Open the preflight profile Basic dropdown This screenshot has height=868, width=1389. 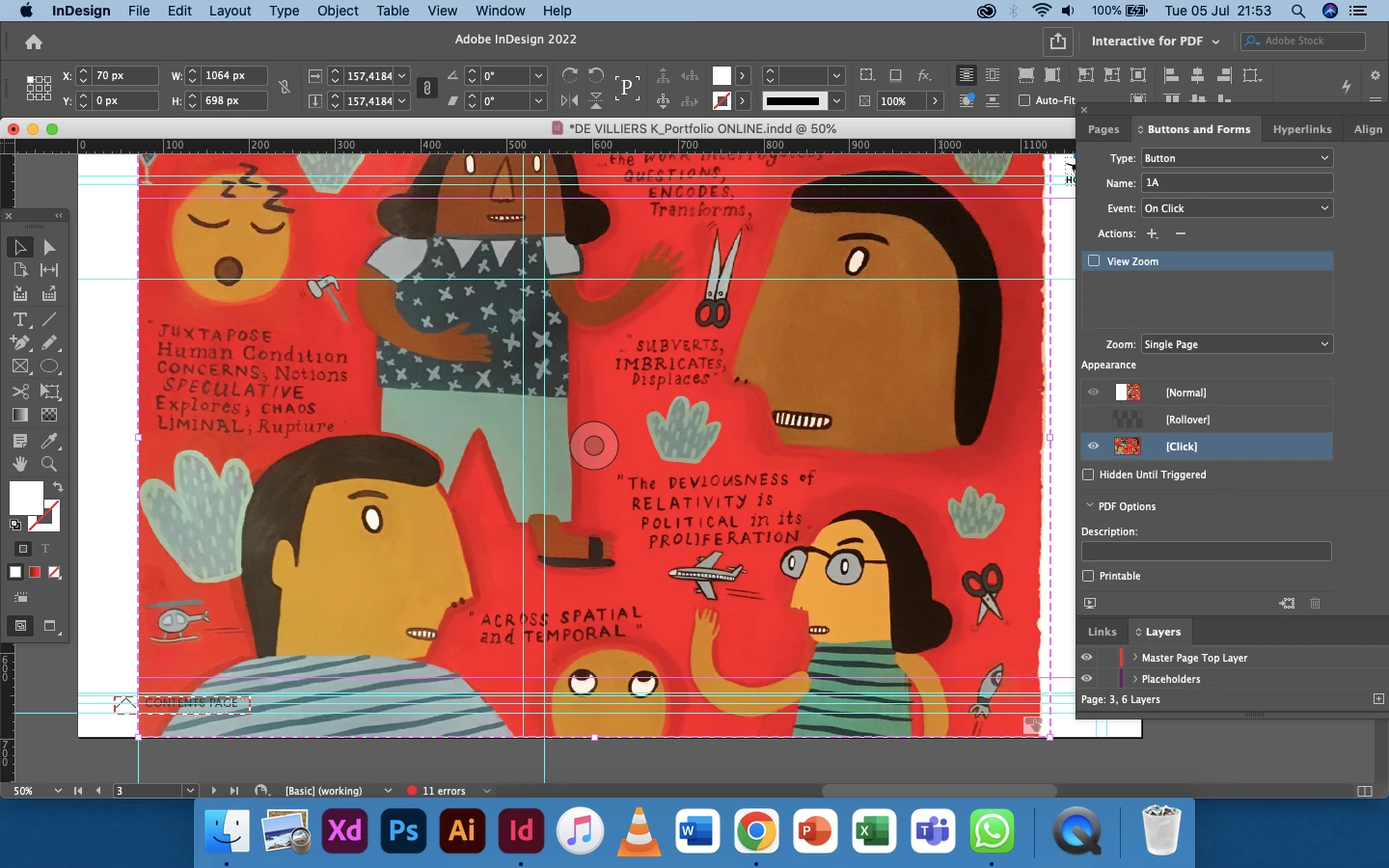[x=388, y=791]
